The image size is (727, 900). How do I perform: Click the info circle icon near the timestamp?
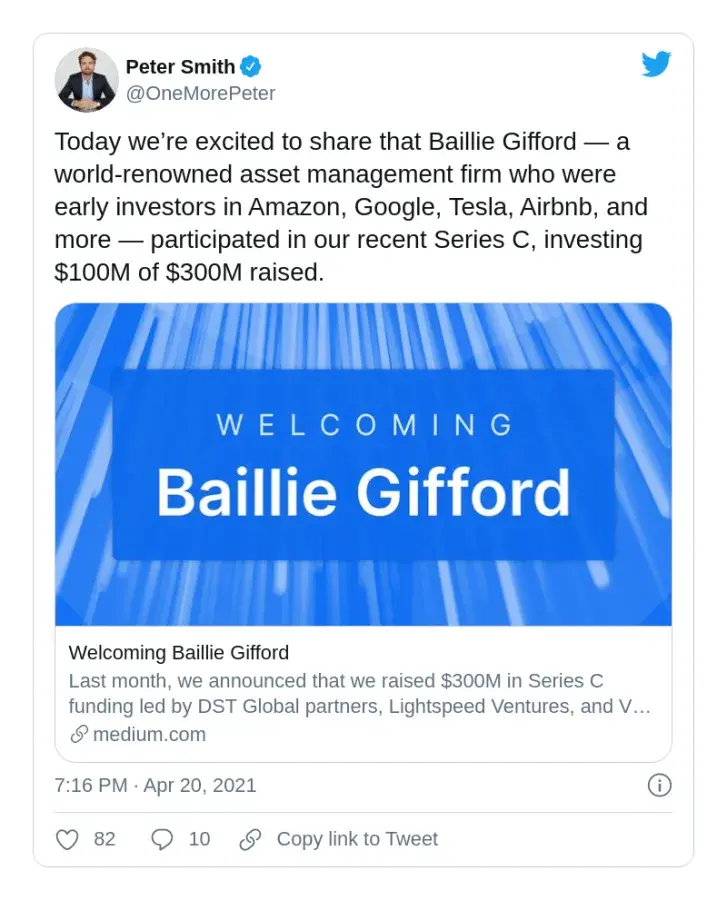coord(660,786)
